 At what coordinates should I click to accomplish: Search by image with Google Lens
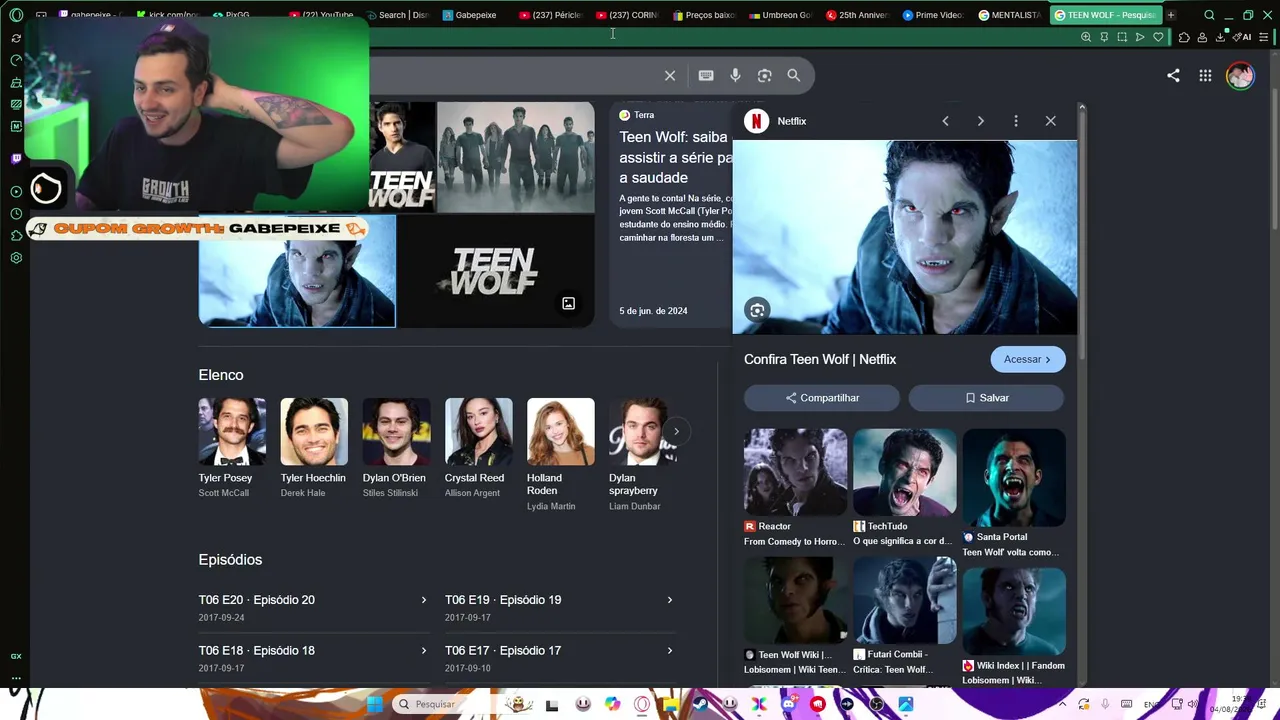(x=764, y=76)
